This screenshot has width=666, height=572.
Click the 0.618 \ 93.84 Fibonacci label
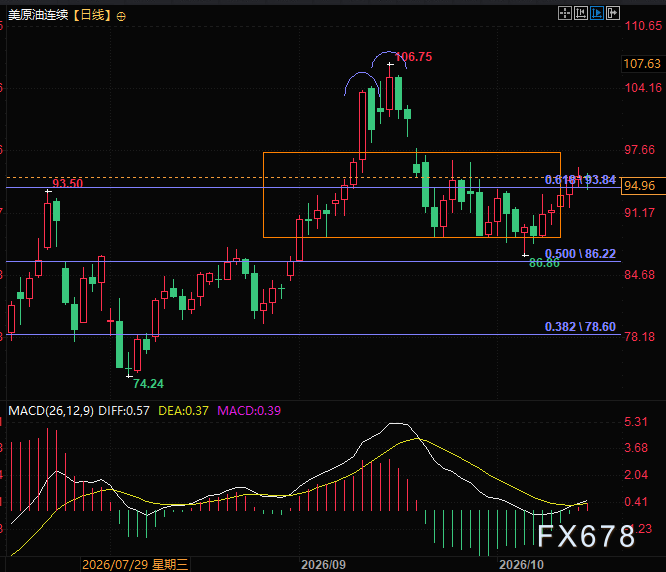[x=580, y=180]
